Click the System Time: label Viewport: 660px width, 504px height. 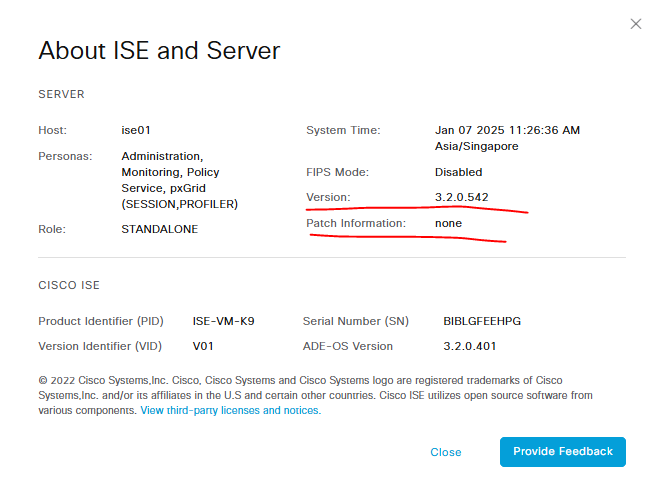[x=343, y=130]
